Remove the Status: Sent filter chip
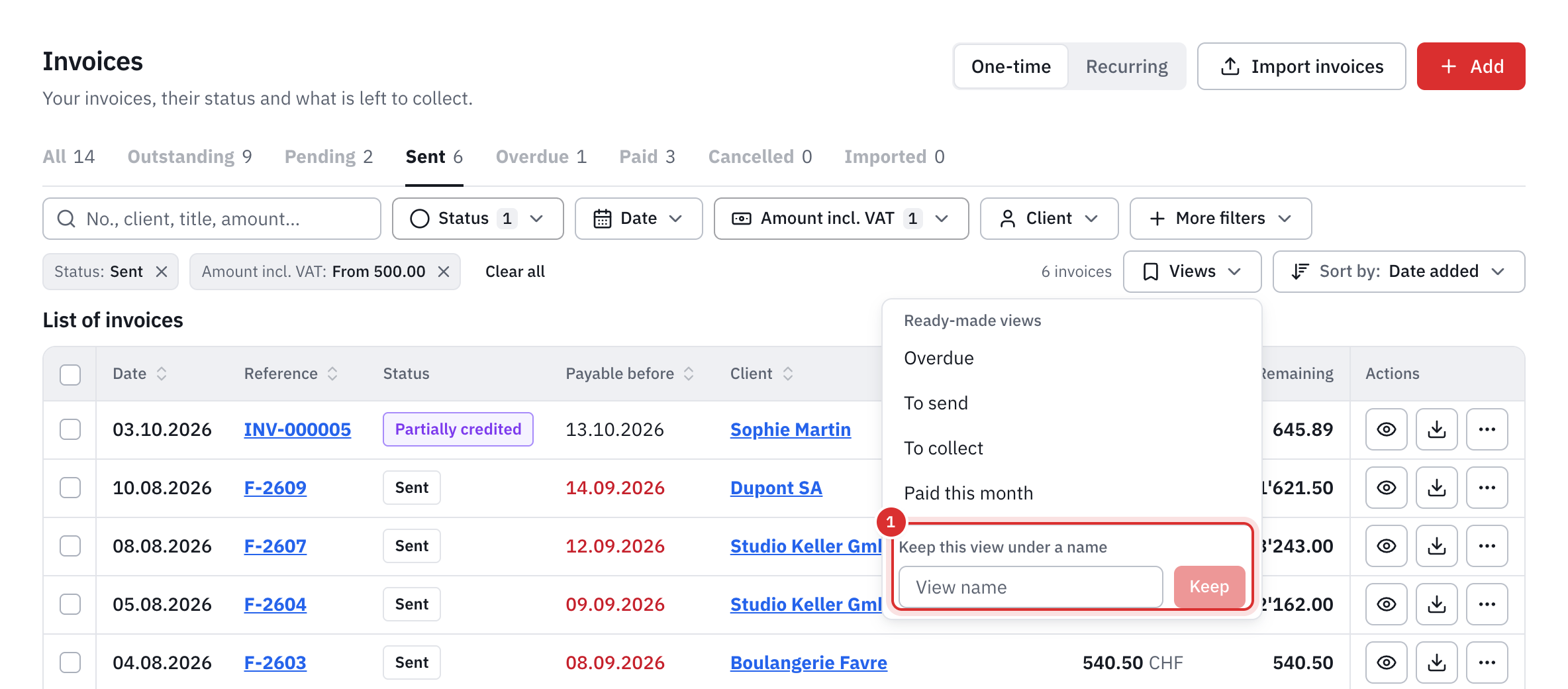The height and width of the screenshot is (689, 1568). (162, 272)
